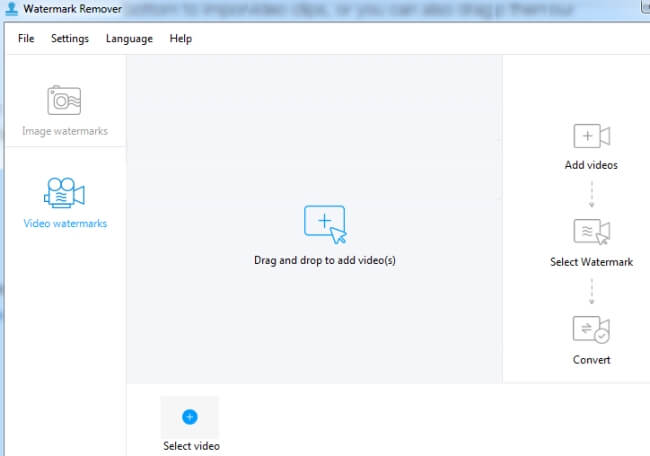Click the 'Select Watermark' label

point(592,262)
